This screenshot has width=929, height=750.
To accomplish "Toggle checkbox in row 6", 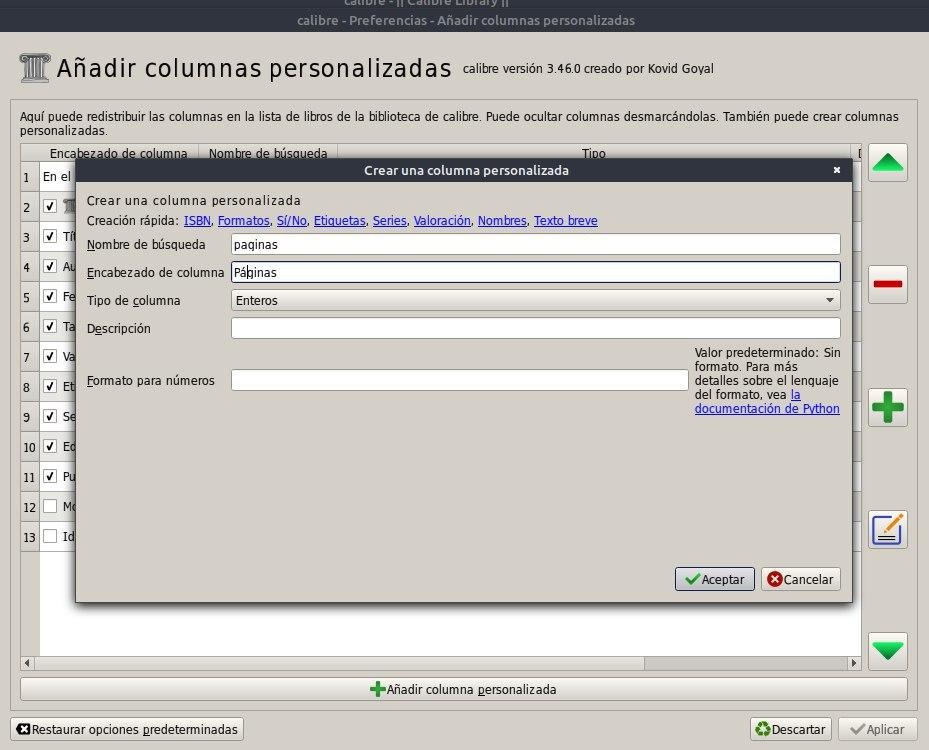I will point(50,326).
